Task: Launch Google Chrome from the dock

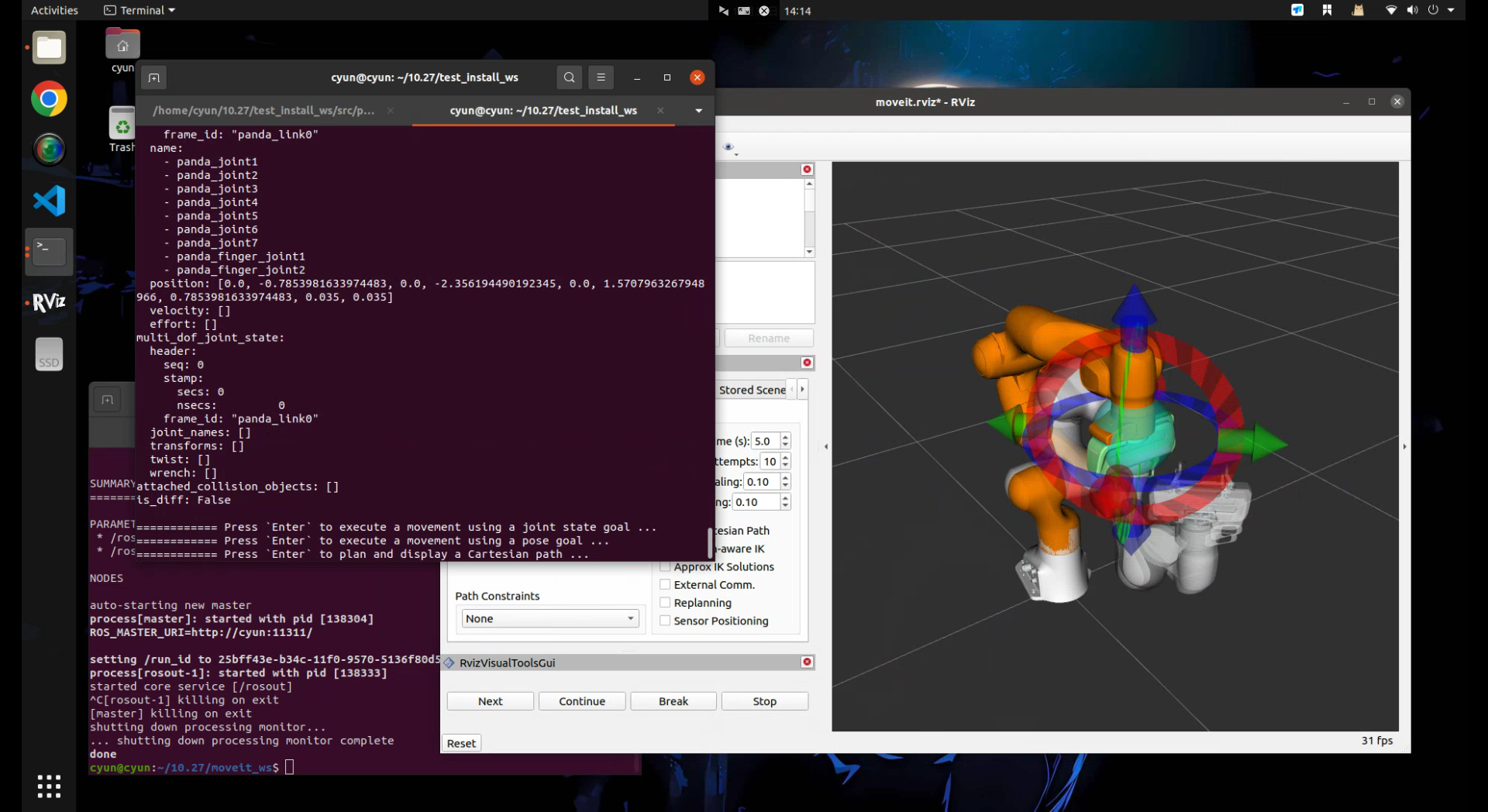Action: pos(49,99)
